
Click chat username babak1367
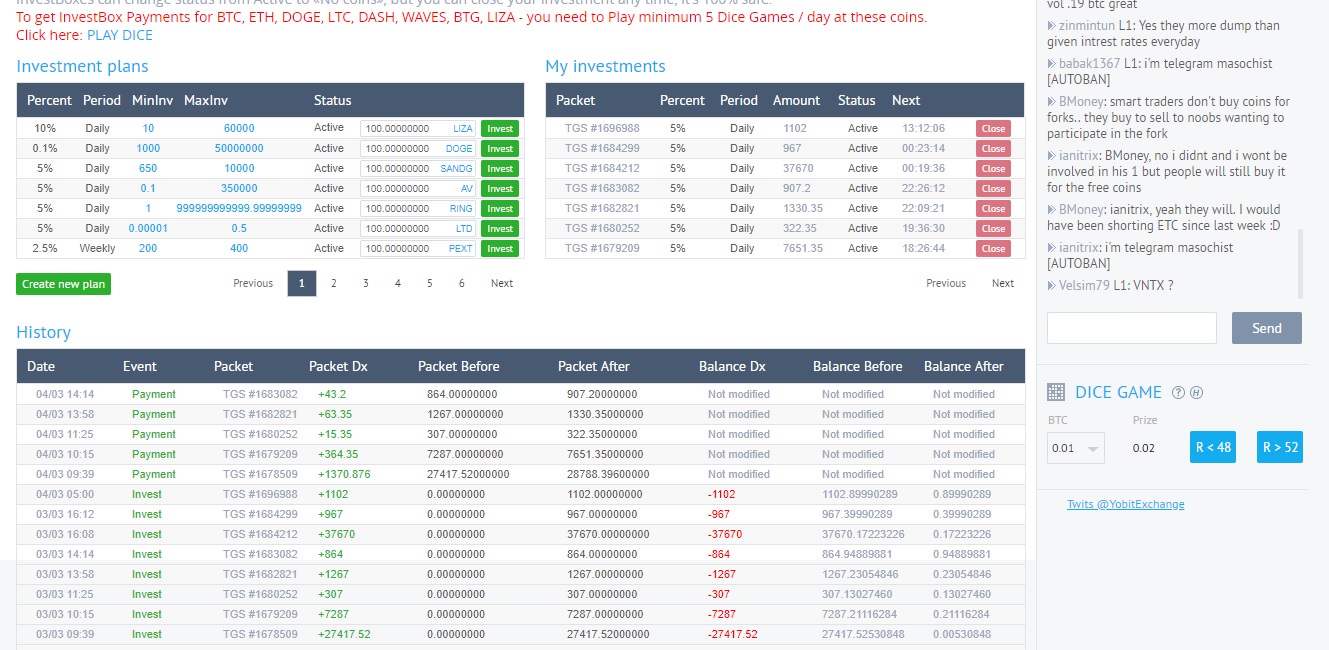[x=1090, y=63]
